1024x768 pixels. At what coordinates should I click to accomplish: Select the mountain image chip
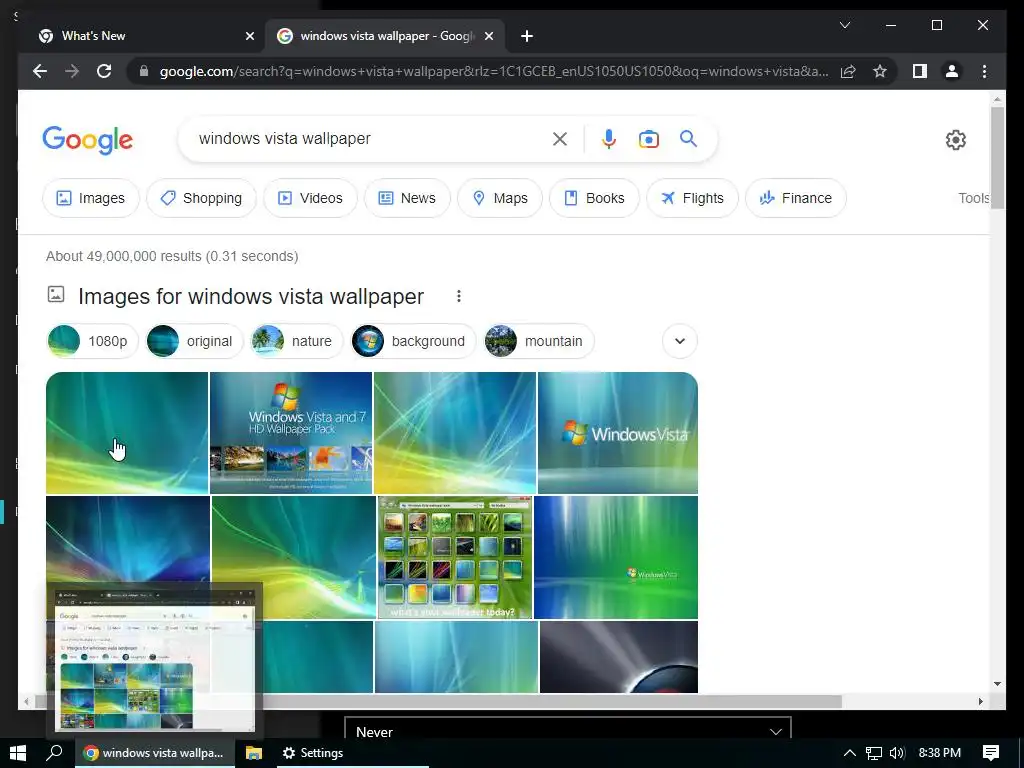coord(539,341)
